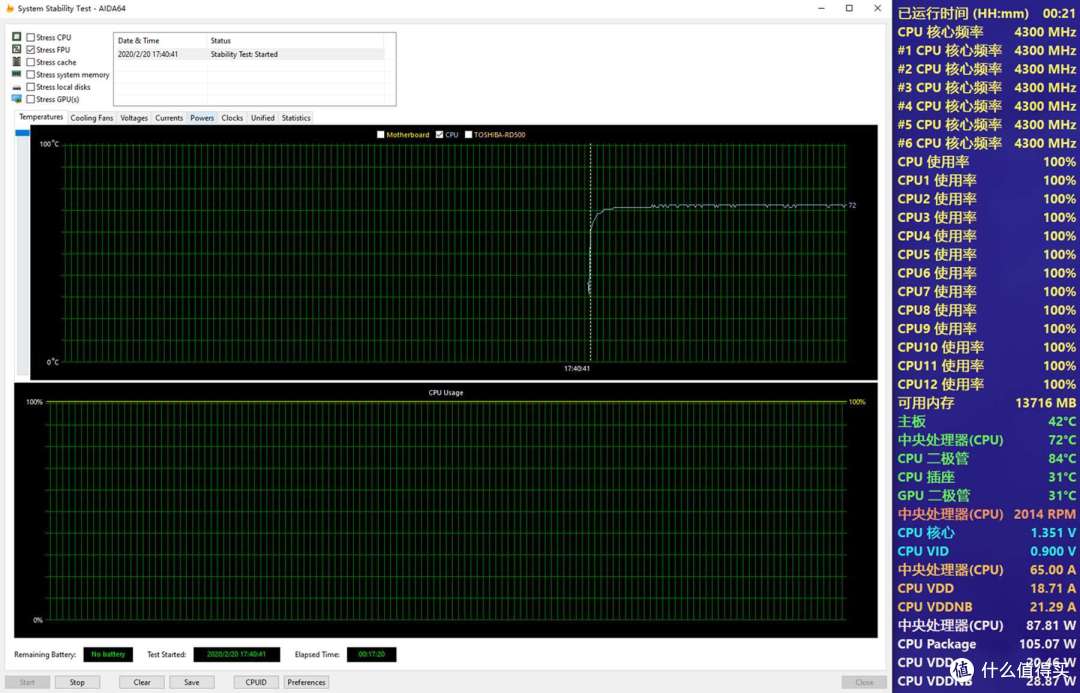Open the Clocks tab
Image resolution: width=1080 pixels, height=693 pixels.
[x=232, y=118]
